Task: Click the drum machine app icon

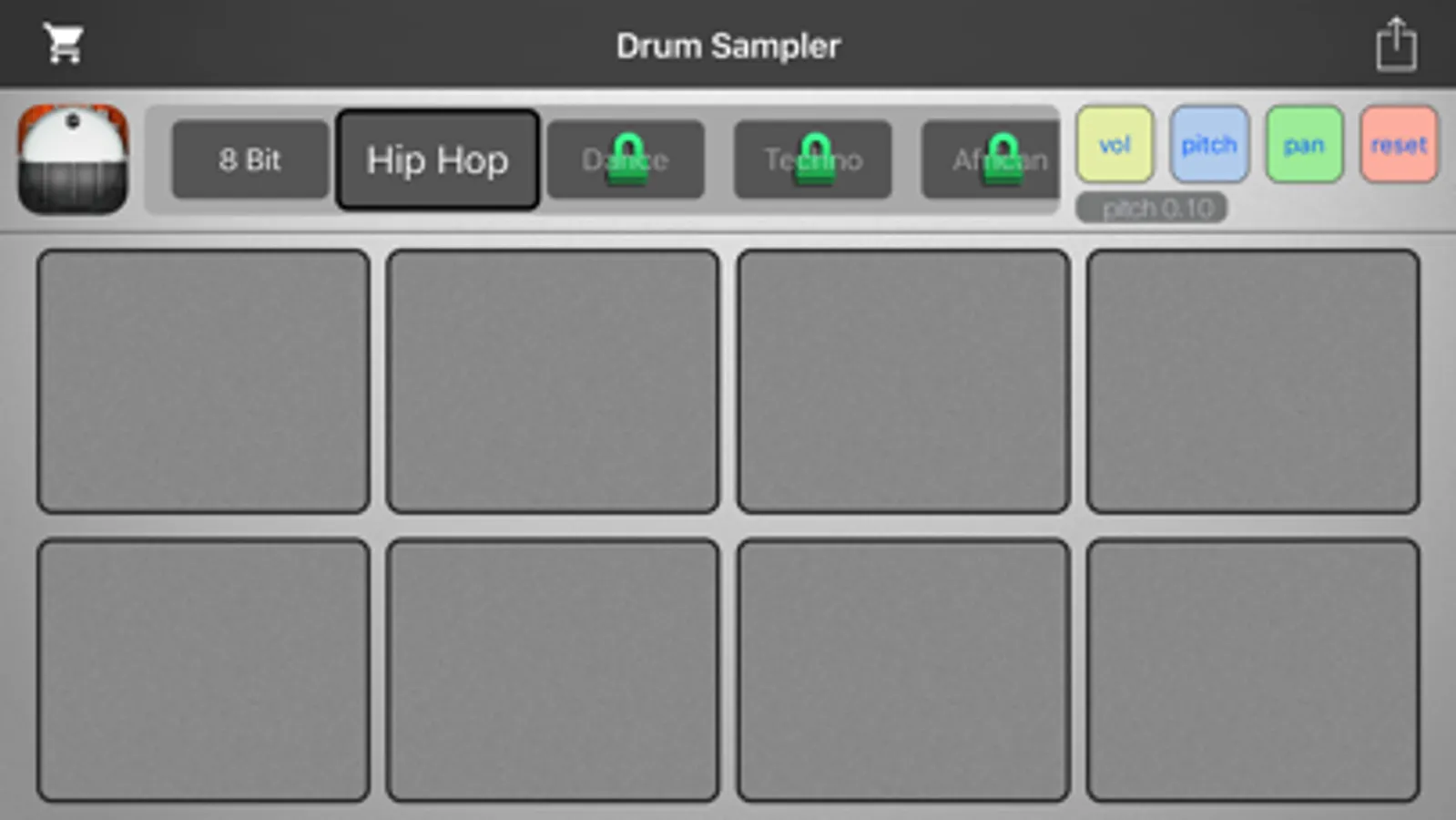Action: (x=73, y=159)
